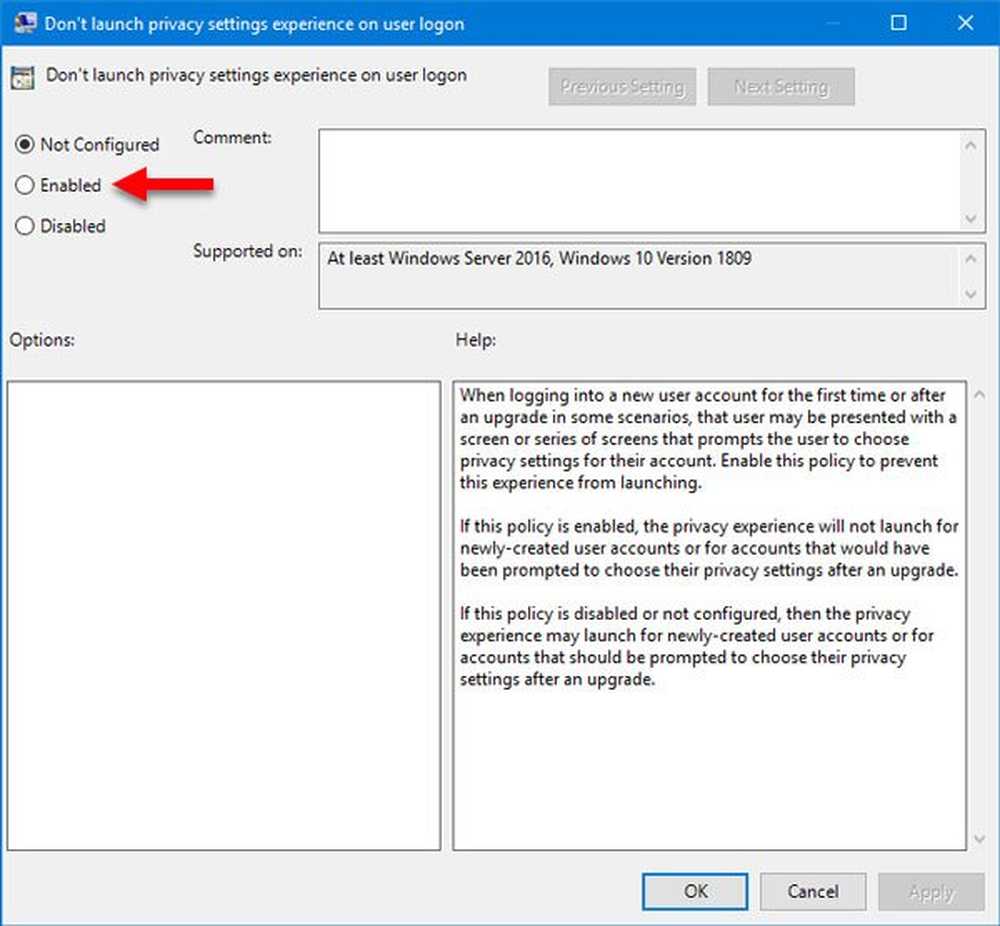The image size is (1000, 926).
Task: Click the paragraph 'If this policy is enabled'
Action: coord(709,548)
